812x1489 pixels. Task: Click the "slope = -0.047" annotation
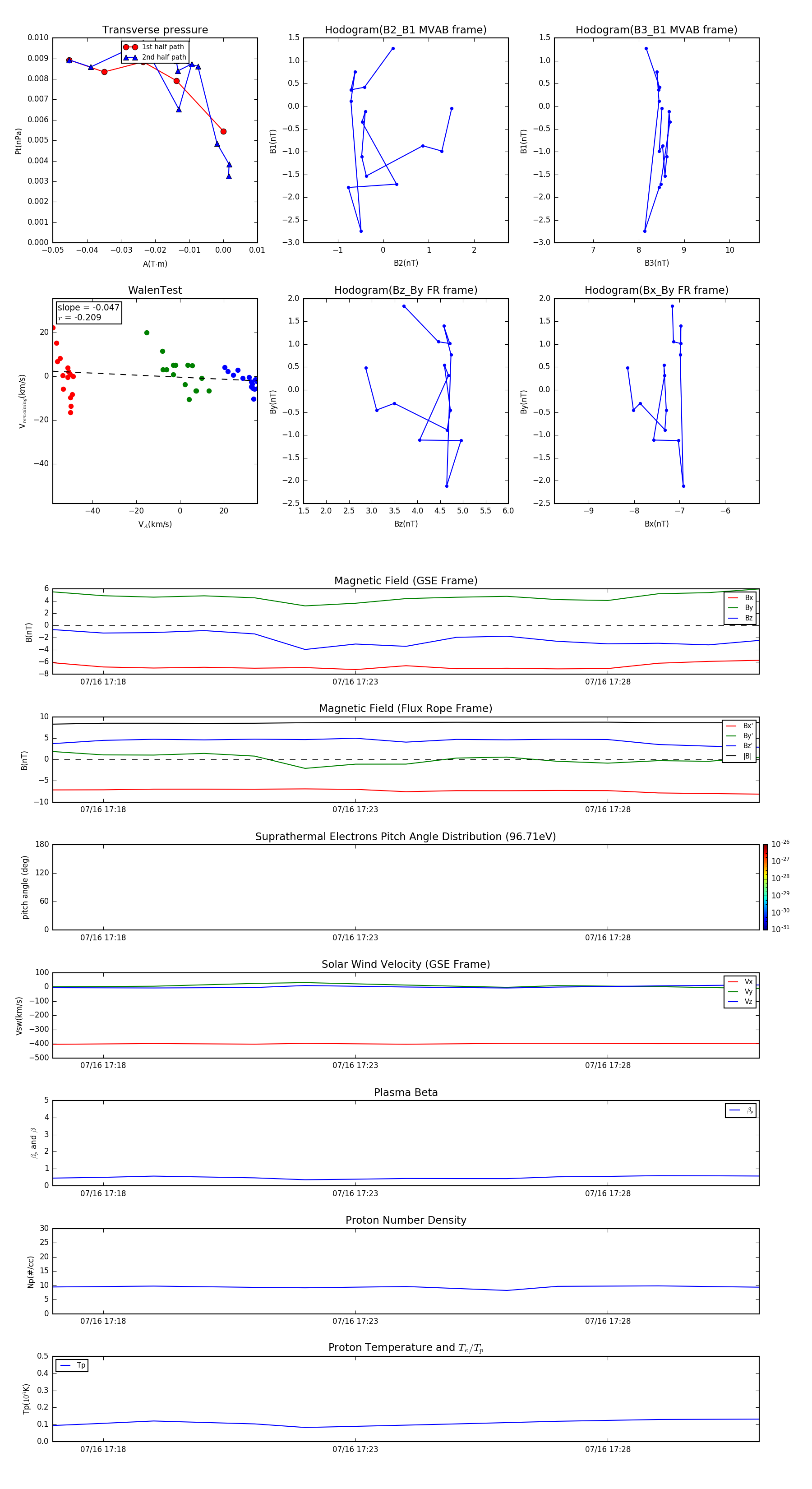(x=88, y=308)
